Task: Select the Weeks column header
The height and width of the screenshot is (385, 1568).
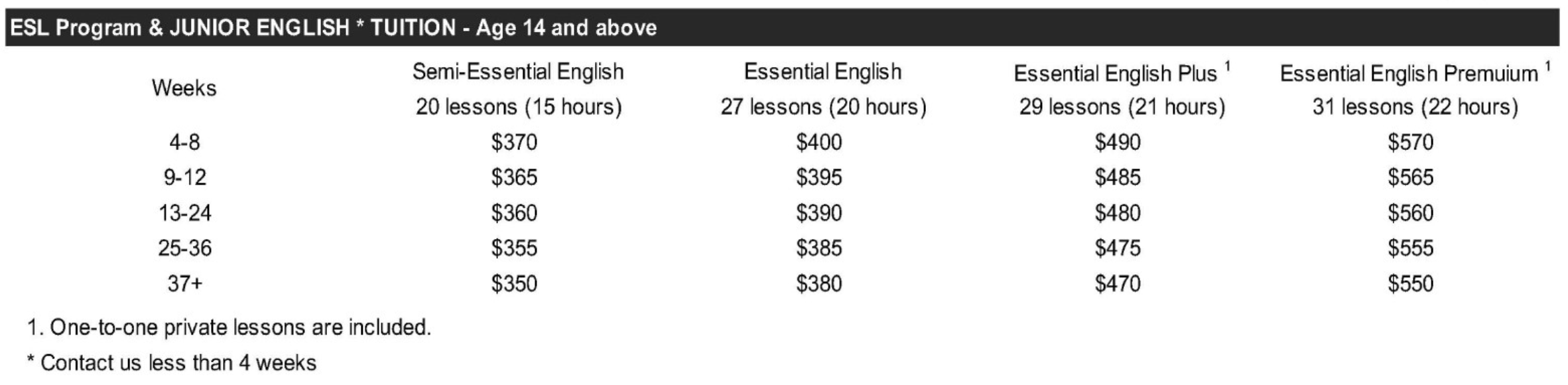Action: [184, 88]
